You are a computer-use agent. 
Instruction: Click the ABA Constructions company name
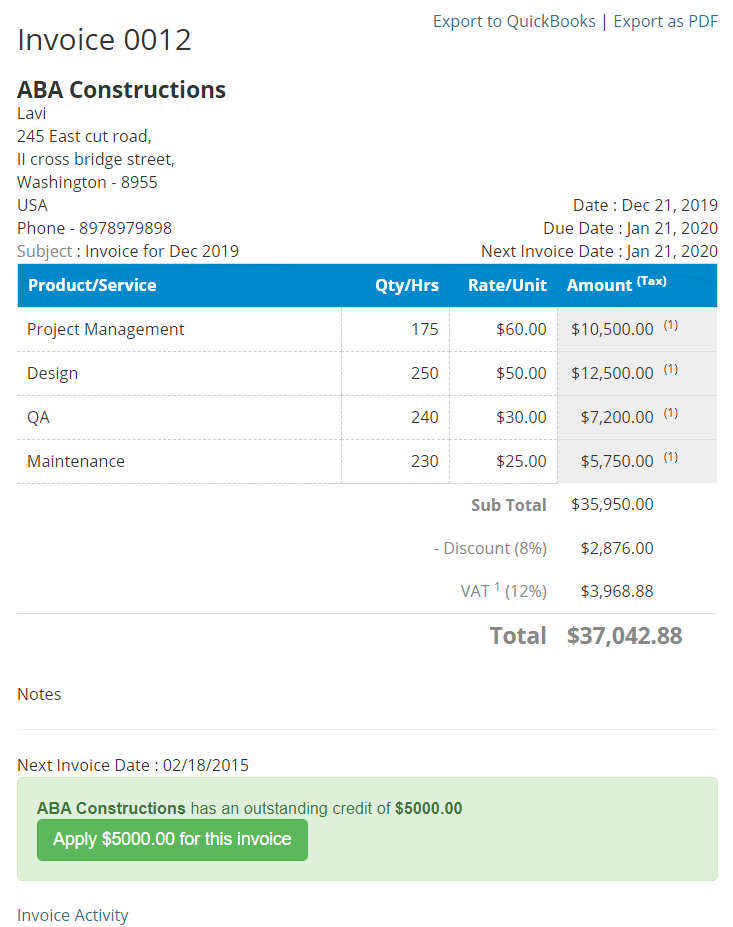121,90
